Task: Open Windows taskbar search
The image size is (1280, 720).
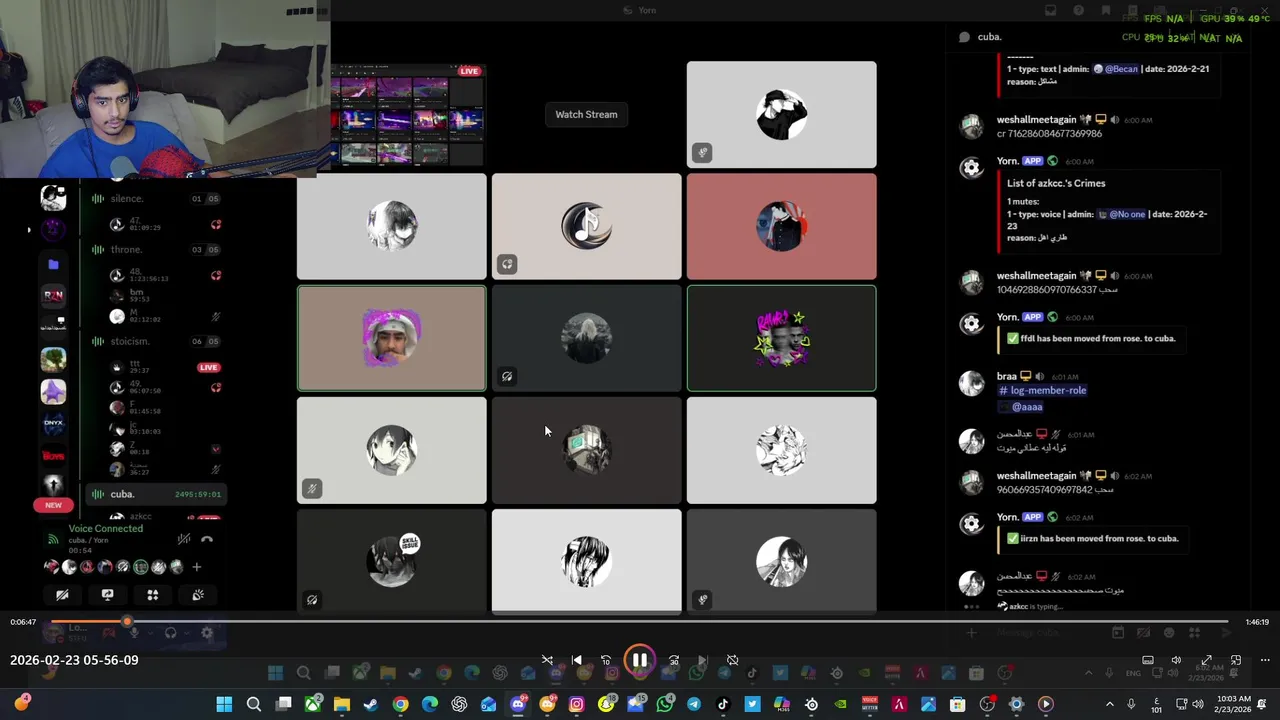Action: 254,705
